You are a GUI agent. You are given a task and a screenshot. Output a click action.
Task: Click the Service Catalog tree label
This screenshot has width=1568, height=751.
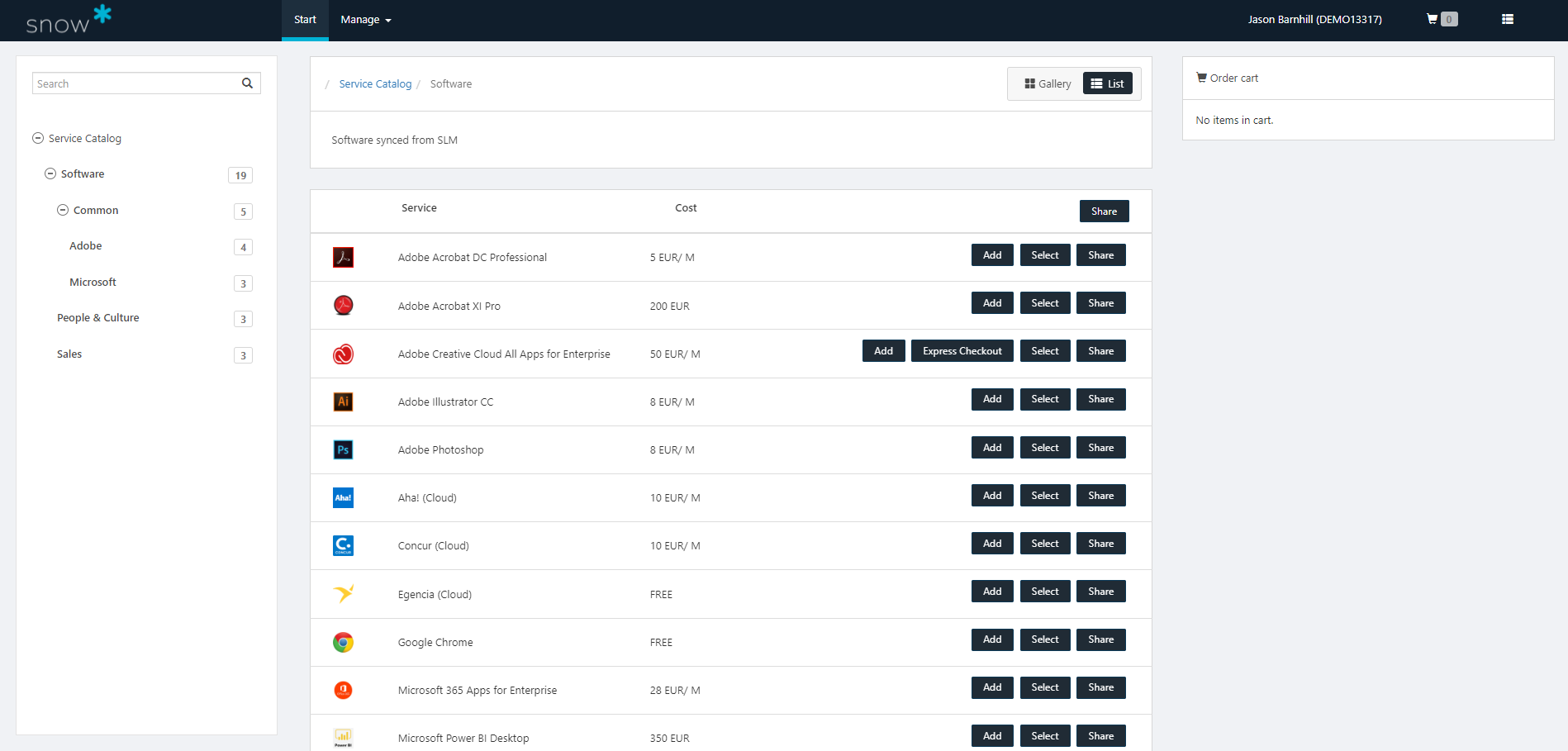85,138
